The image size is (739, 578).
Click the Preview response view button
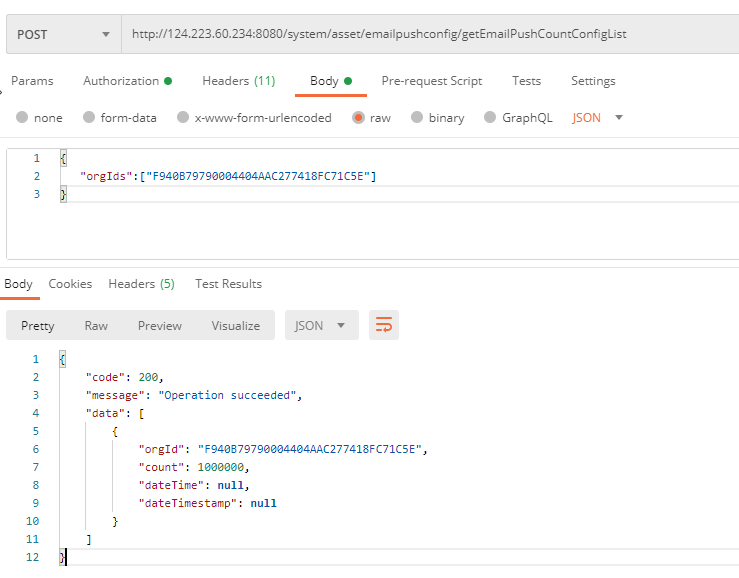pos(160,325)
